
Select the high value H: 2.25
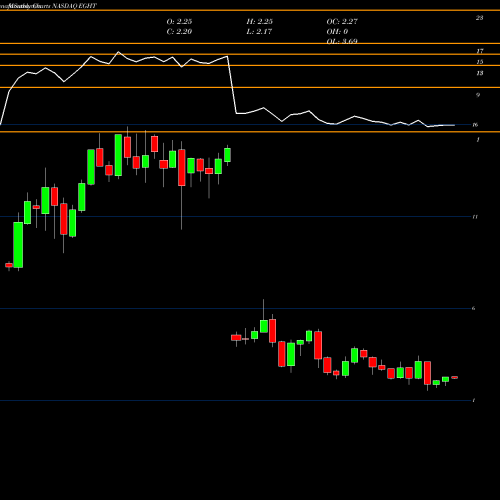pos(260,21)
